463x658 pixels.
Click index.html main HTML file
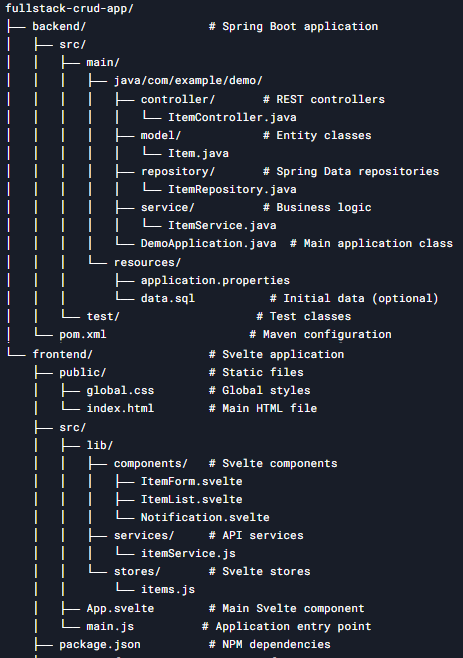coord(120,408)
